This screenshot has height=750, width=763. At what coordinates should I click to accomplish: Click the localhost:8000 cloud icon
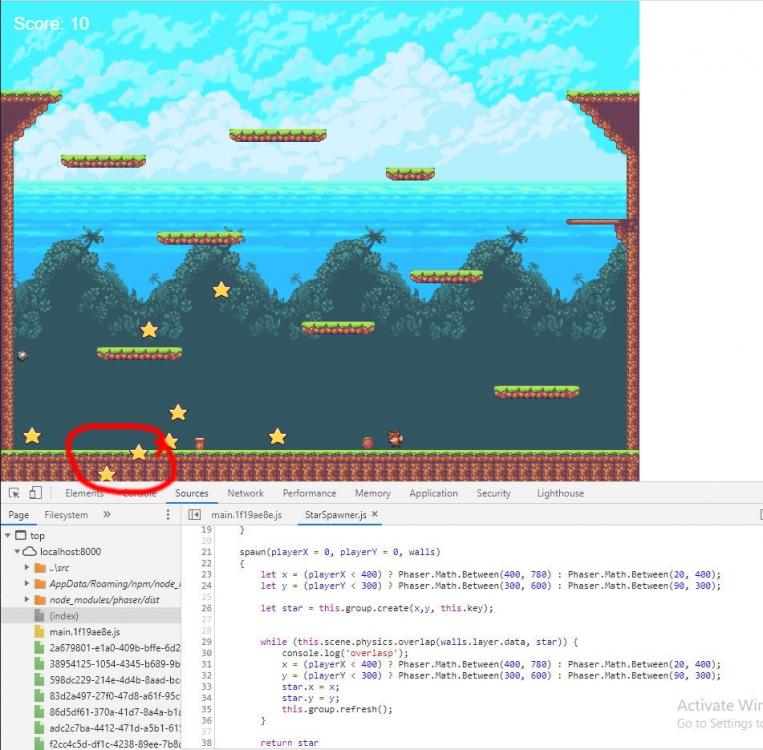(x=30, y=551)
